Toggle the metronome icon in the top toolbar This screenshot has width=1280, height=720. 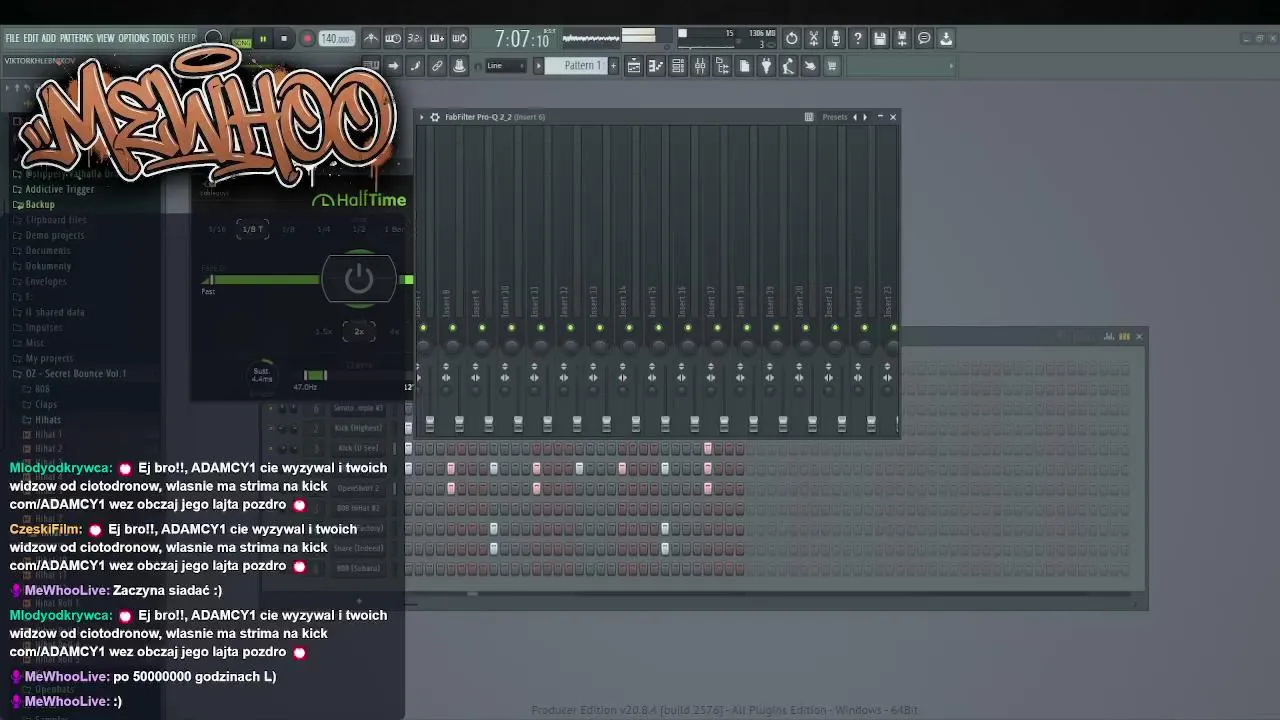(x=371, y=38)
